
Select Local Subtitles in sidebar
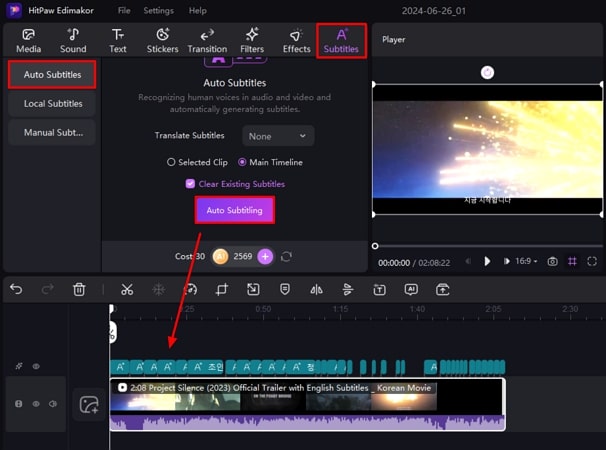click(52, 103)
